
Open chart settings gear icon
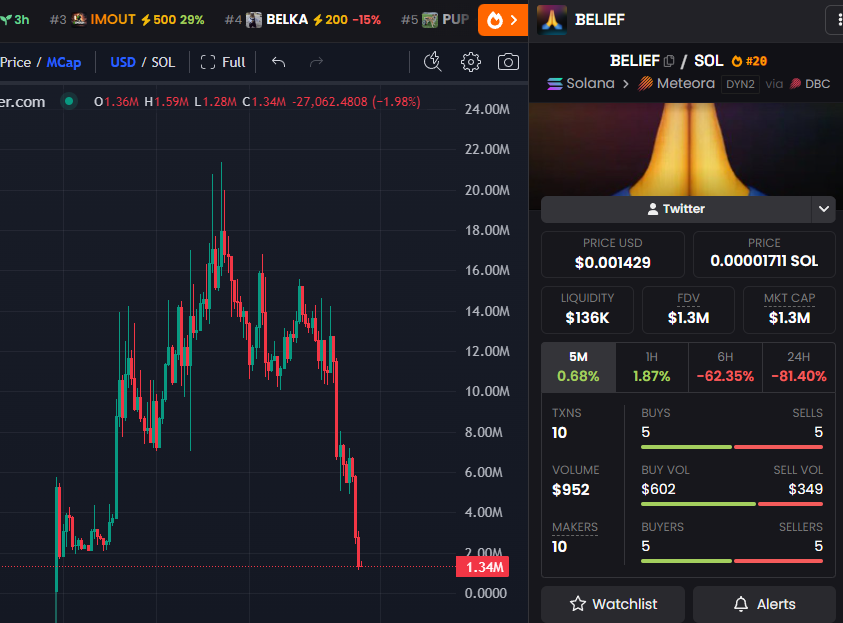pyautogui.click(x=470, y=62)
